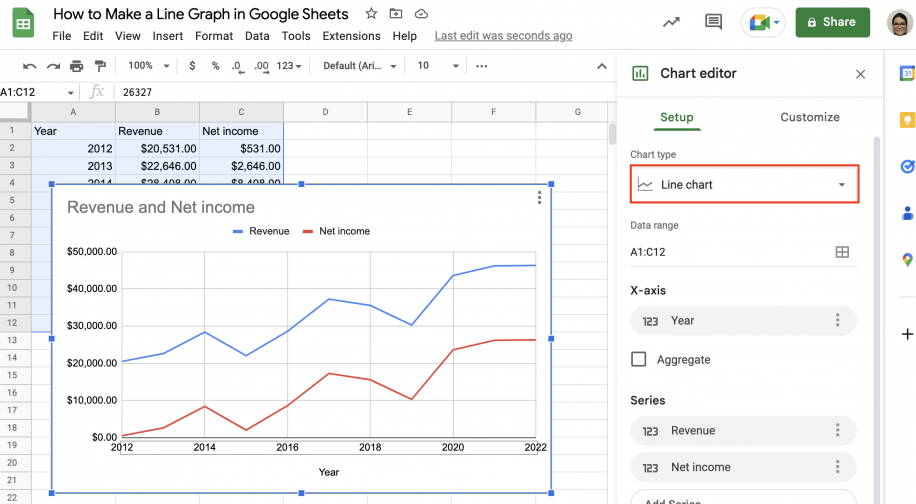Open the Extensions menu
Viewport: 916px width, 504px height.
point(351,36)
